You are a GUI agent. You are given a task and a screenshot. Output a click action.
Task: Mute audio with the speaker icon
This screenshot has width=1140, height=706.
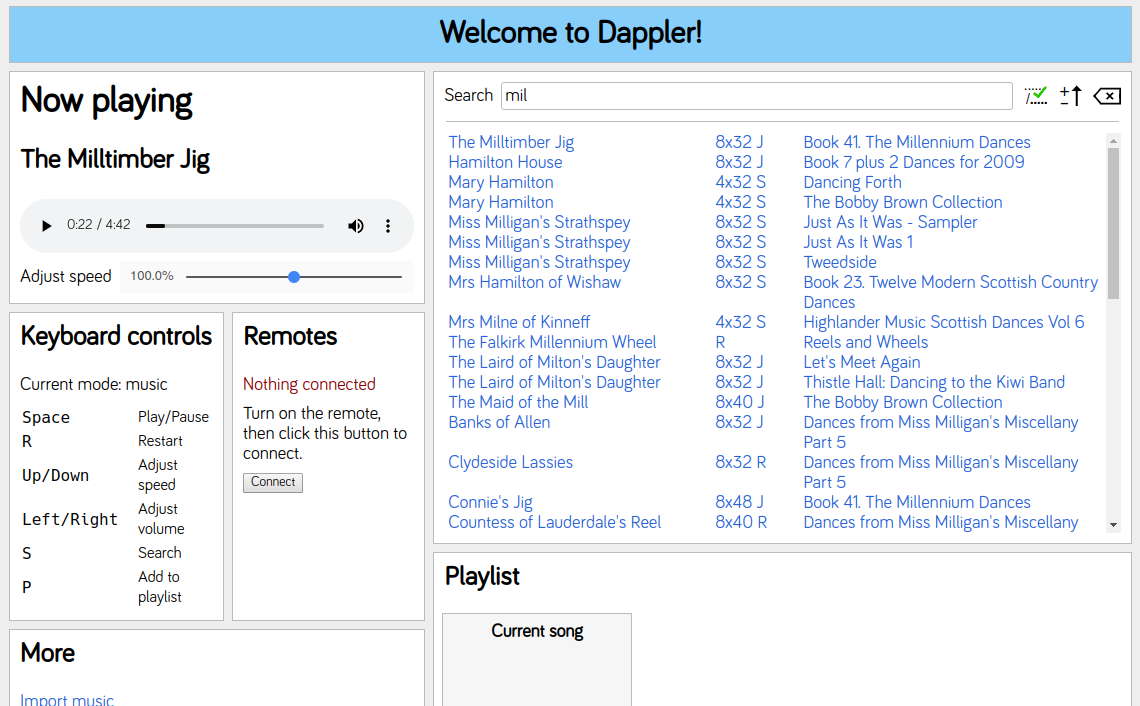[356, 226]
